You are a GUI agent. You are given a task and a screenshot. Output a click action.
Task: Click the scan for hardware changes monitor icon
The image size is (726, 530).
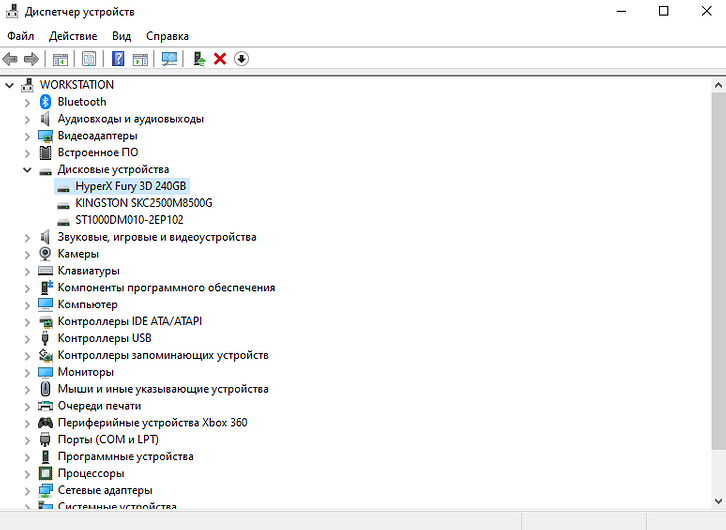click(169, 59)
